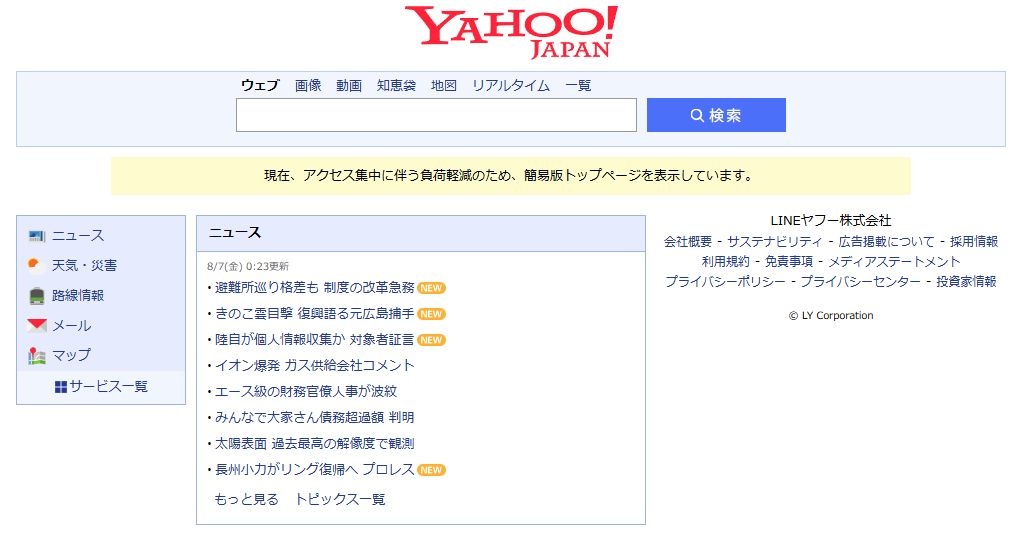Click the メール envelope icon

click(37, 325)
